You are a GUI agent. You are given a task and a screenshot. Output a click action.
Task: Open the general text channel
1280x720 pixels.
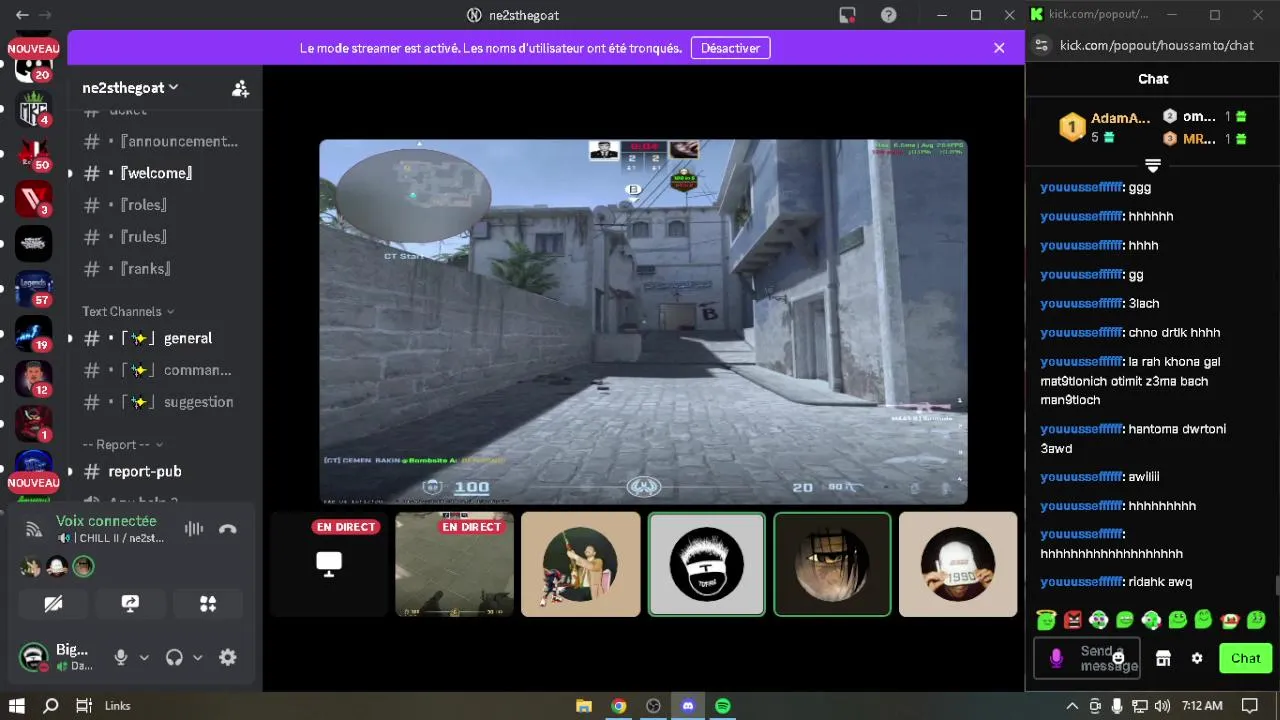[160, 338]
